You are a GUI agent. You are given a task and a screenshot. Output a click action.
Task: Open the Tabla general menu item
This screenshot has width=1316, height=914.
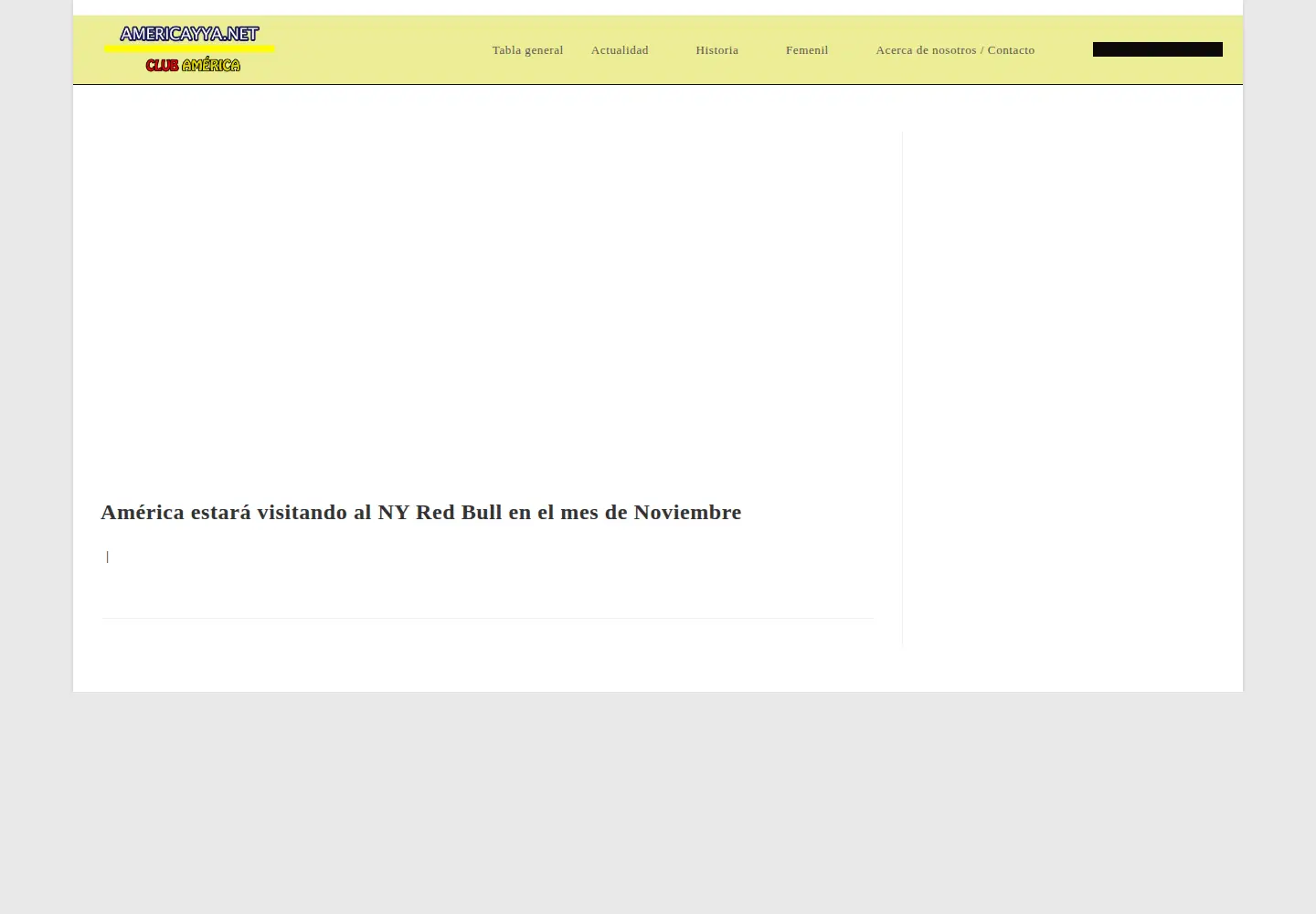(527, 50)
